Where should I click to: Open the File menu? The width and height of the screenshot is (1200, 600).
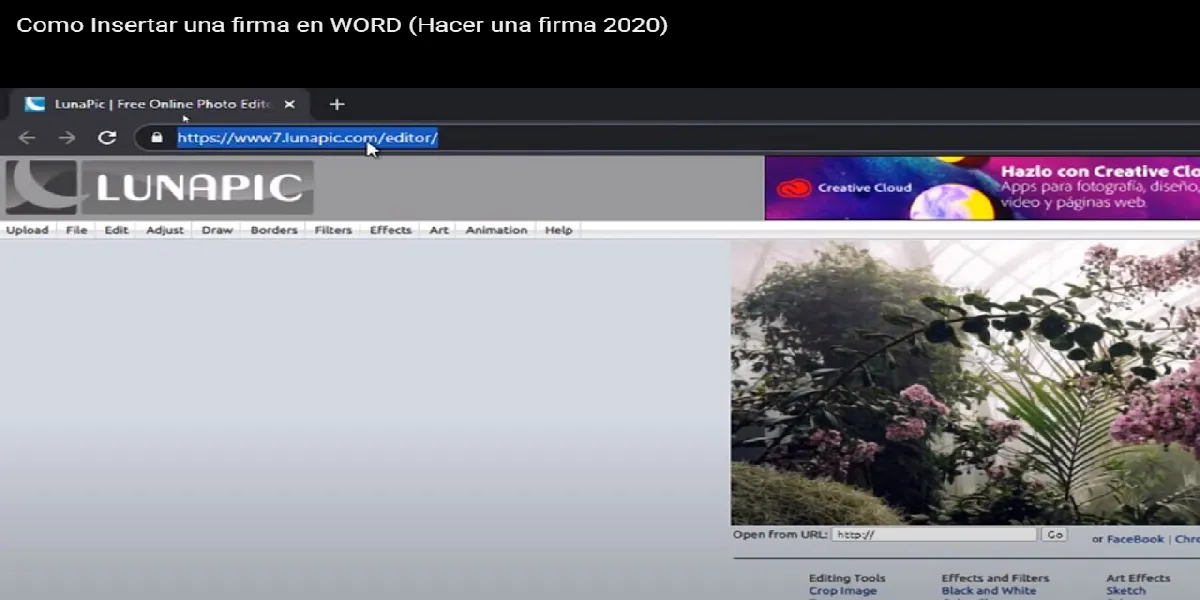76,230
